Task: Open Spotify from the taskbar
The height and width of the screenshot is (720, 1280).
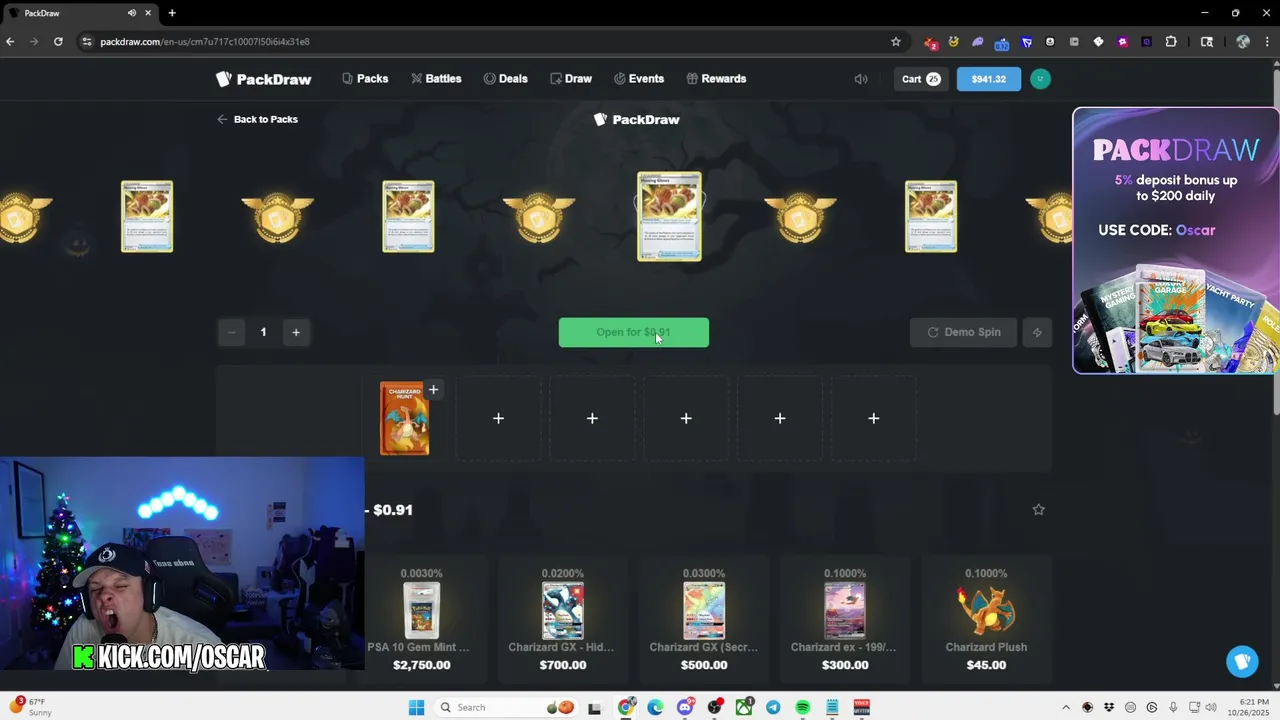Action: [x=802, y=707]
